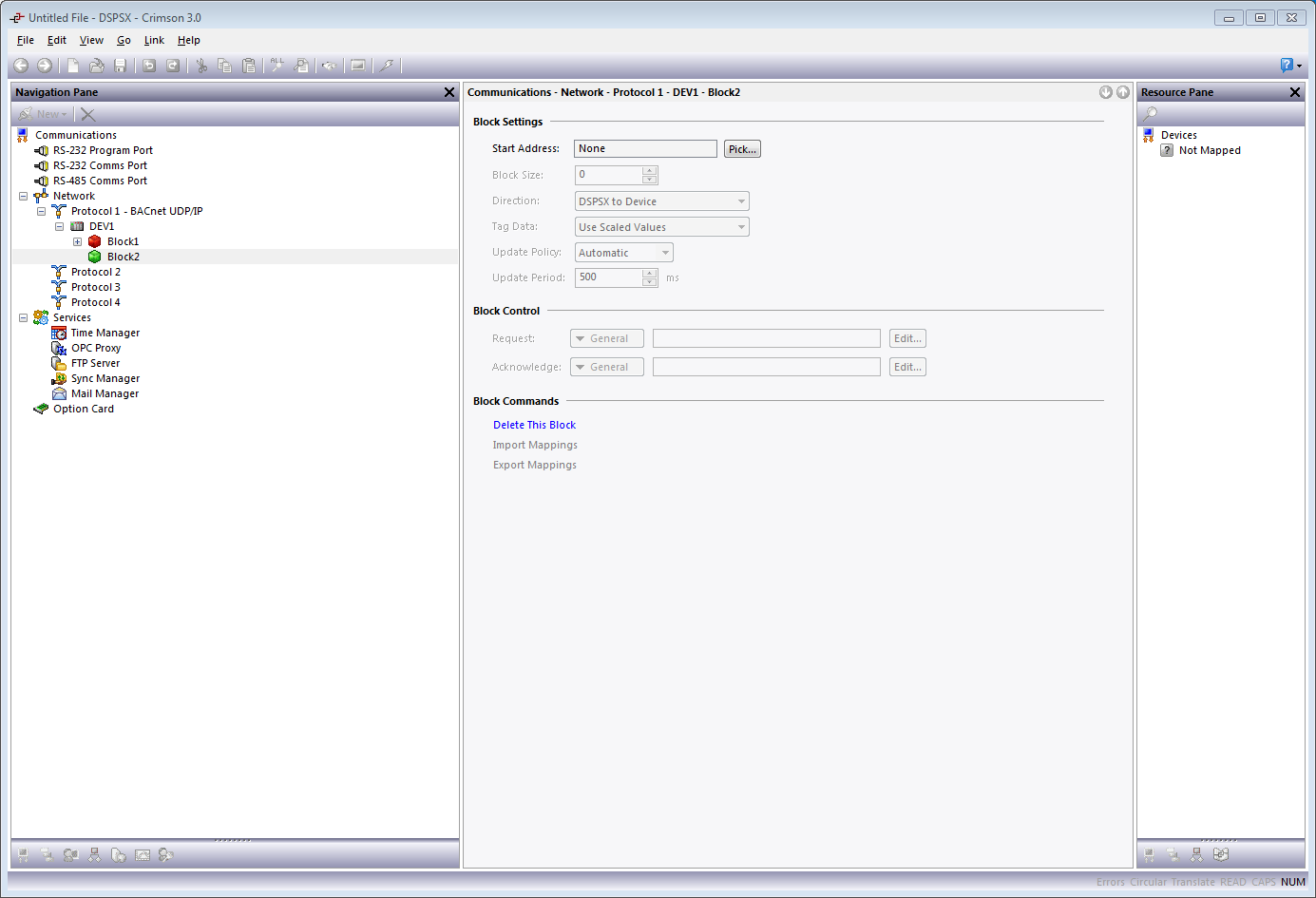This screenshot has height=898, width=1316.
Task: Save the database using the floppy icon
Action: coord(121,66)
